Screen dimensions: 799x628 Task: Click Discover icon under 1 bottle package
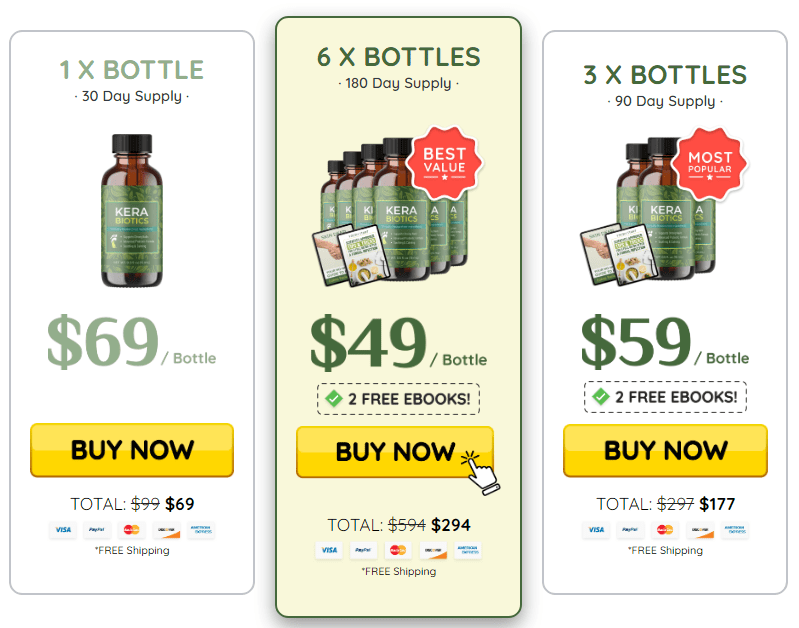click(166, 530)
